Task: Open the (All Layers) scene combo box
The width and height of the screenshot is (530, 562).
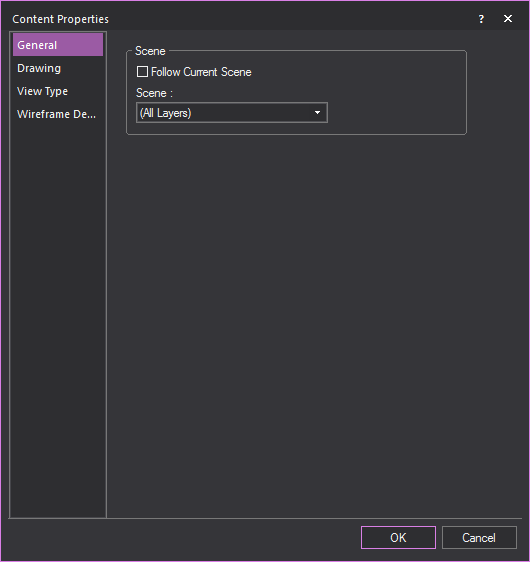Action: (x=232, y=113)
